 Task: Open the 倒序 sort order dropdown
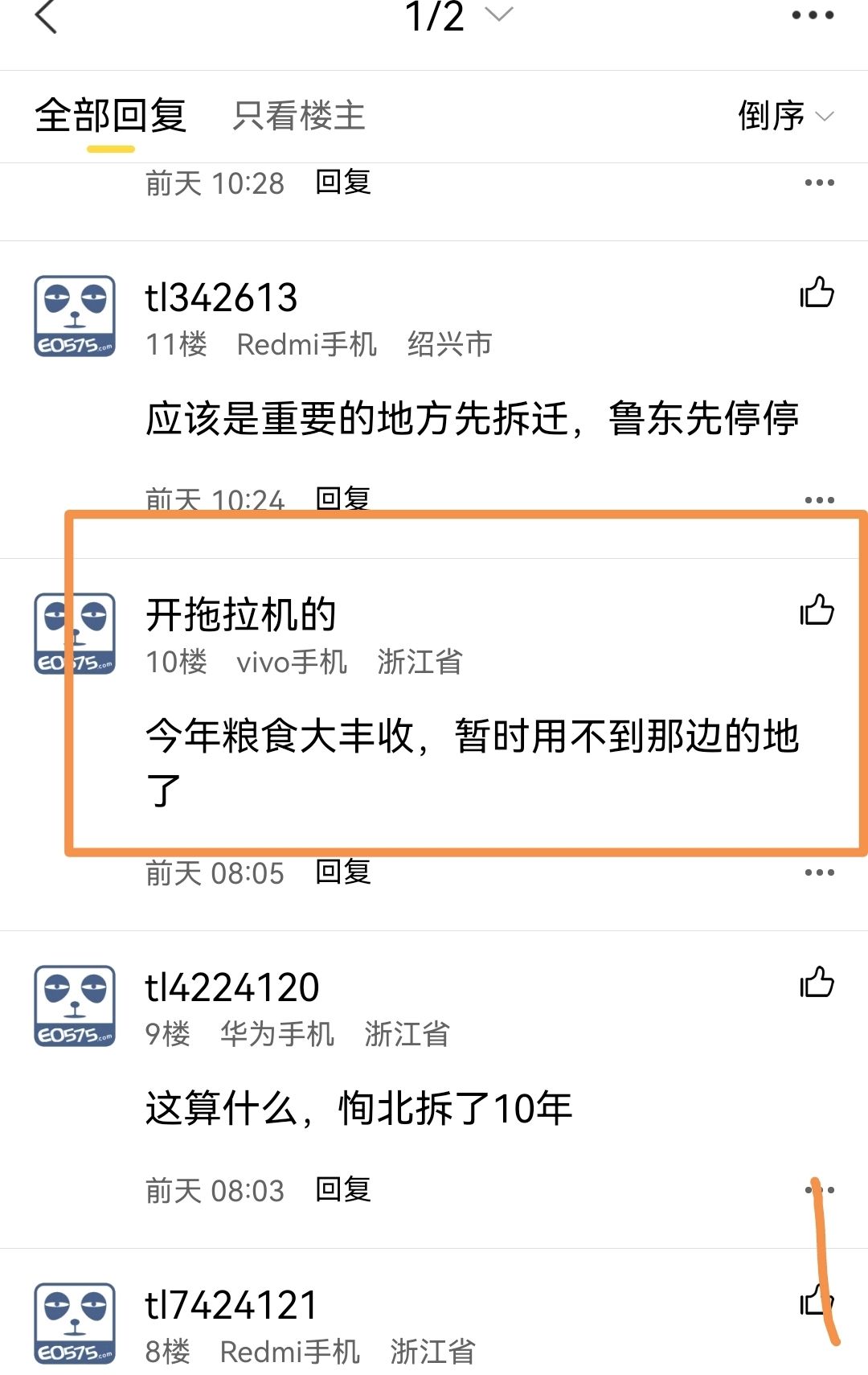coord(785,116)
